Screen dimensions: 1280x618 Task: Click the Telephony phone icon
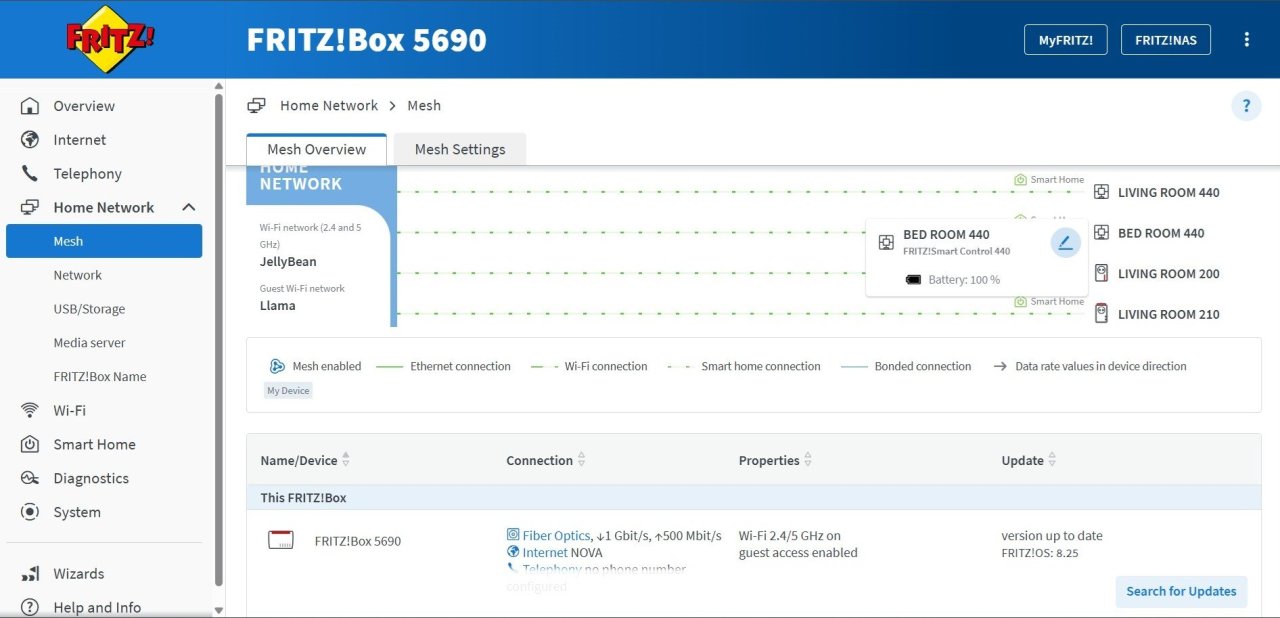pyautogui.click(x=30, y=174)
